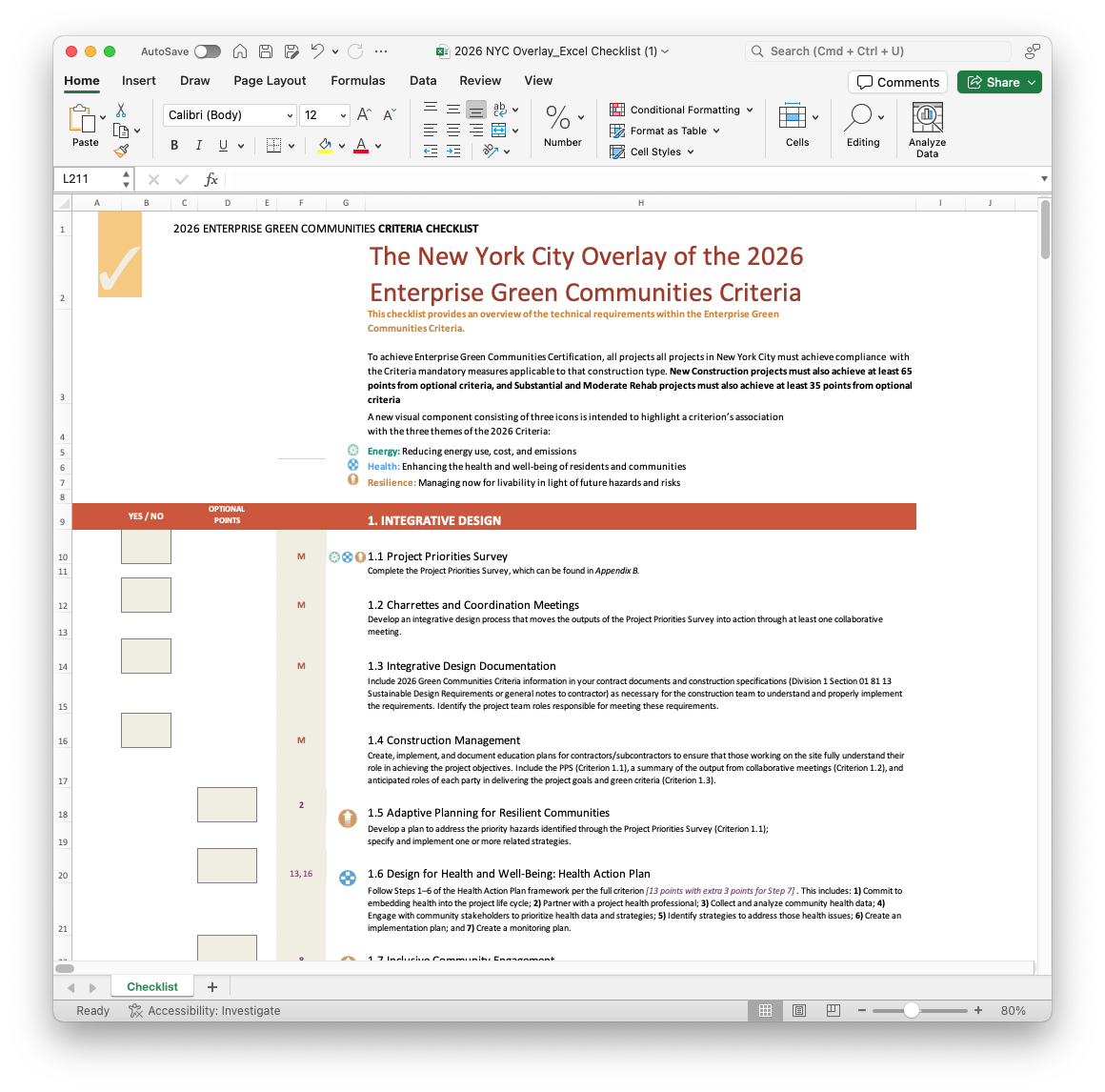Open the Formulas tab
The width and height of the screenshot is (1105, 1092).
click(358, 80)
